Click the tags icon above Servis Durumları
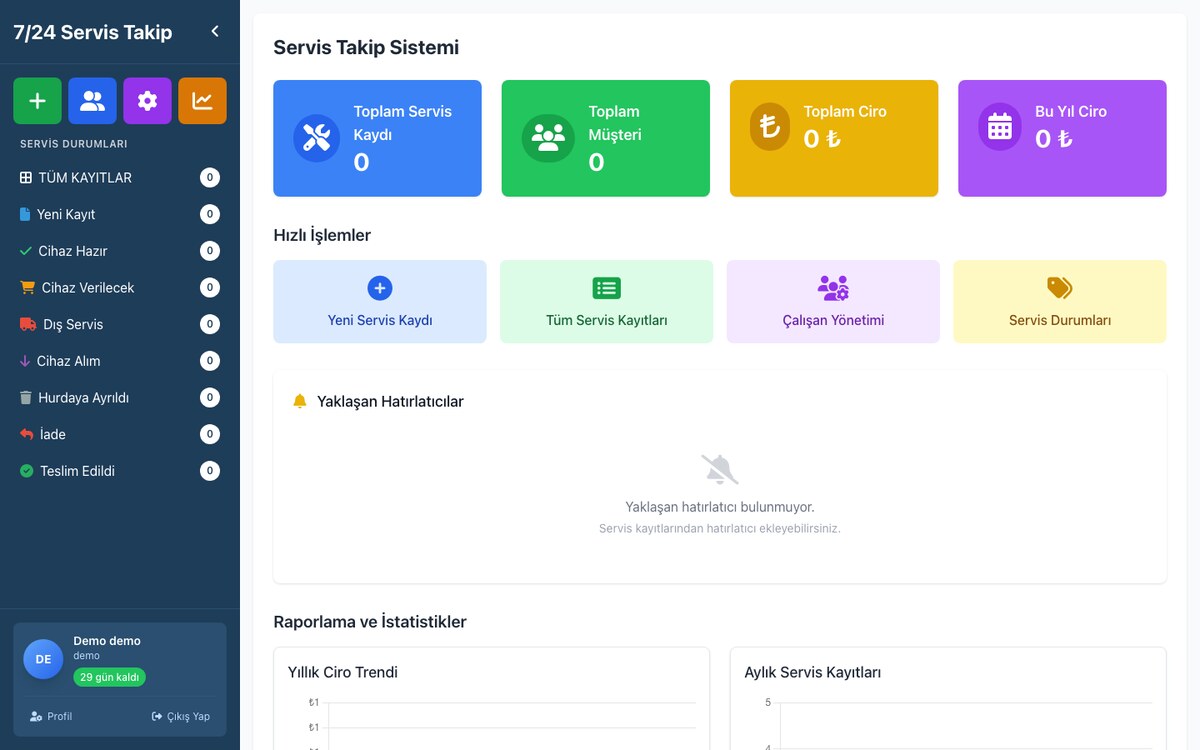This screenshot has width=1200, height=750. point(1060,288)
